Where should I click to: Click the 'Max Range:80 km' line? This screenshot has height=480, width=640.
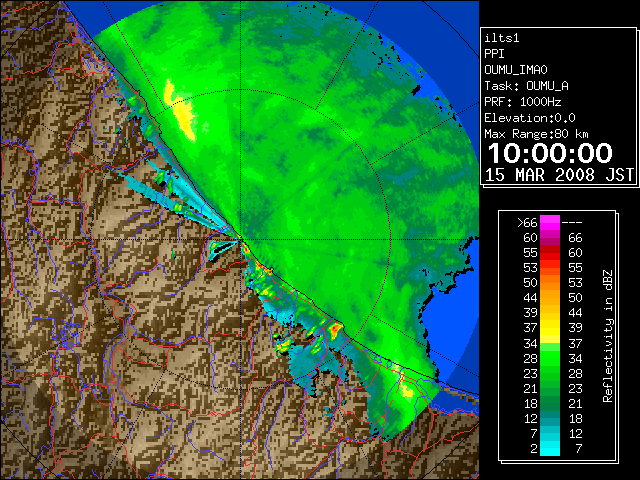point(536,134)
